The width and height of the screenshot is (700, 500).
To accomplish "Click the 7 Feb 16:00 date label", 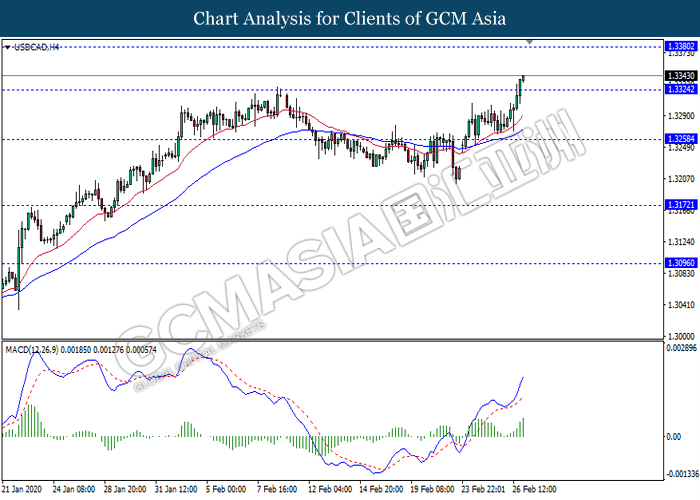I will tap(277, 489).
